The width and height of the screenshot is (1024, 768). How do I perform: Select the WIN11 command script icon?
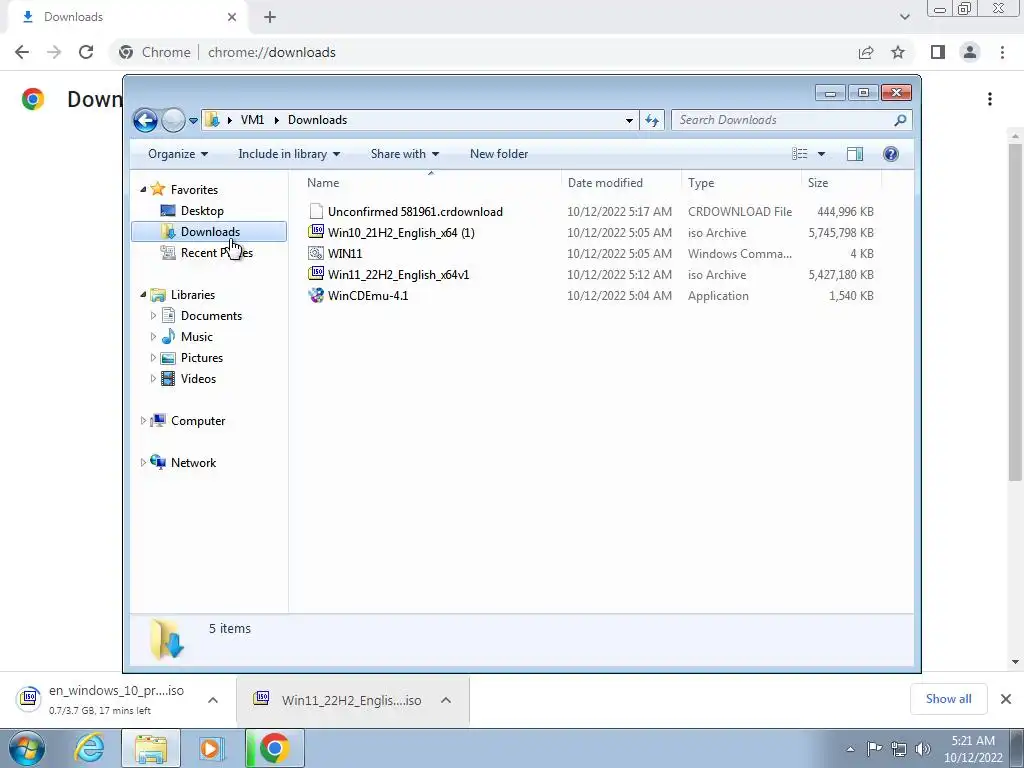(x=316, y=253)
